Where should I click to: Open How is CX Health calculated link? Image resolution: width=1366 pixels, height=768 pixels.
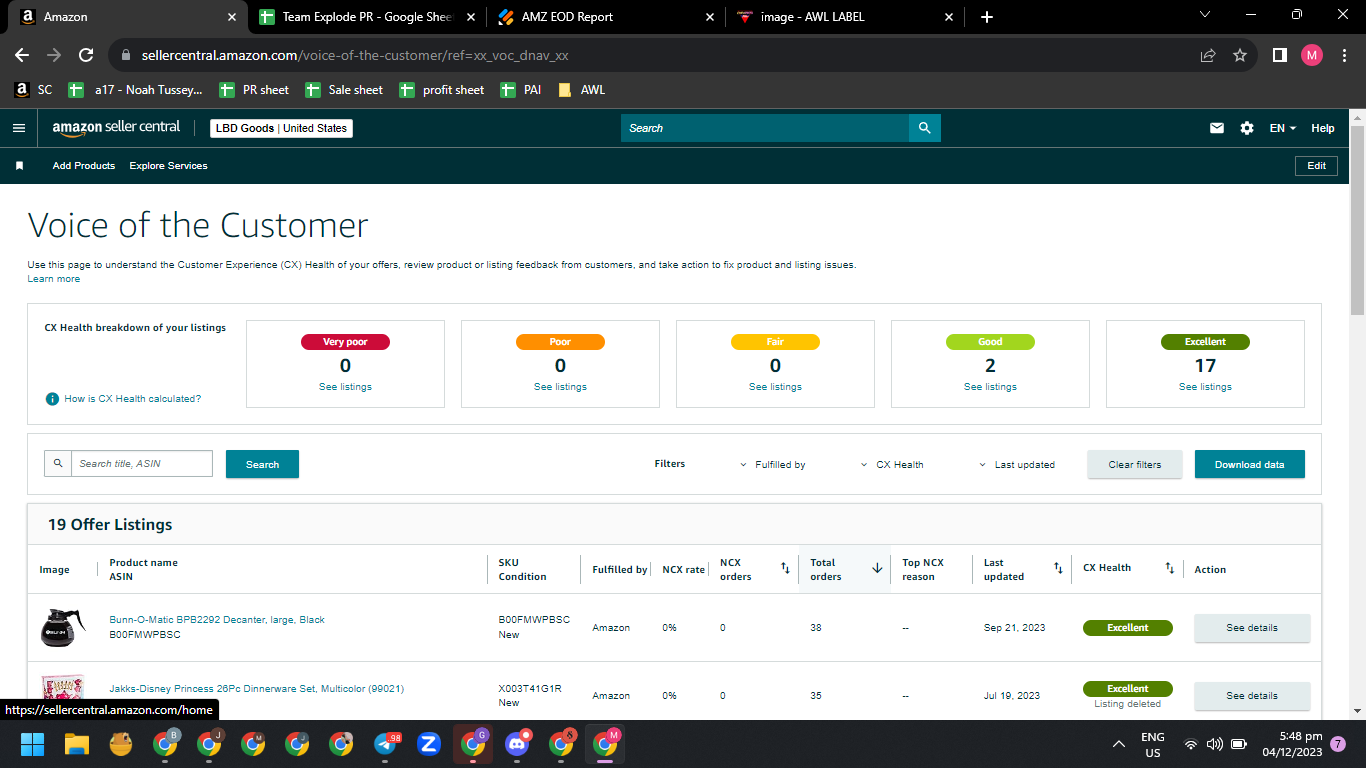click(x=133, y=399)
